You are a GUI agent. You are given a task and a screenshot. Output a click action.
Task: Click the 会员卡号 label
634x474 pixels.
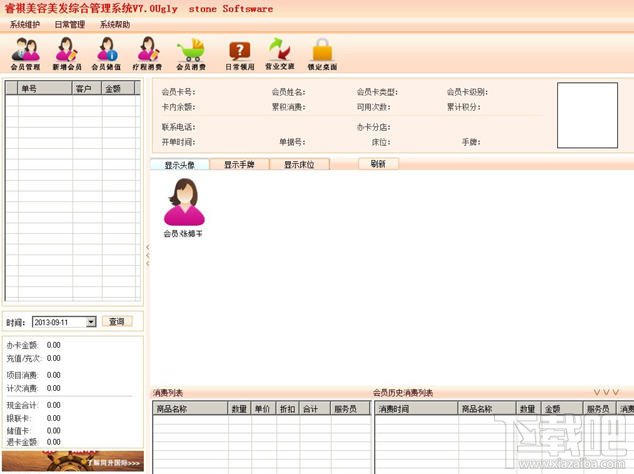(x=178, y=92)
